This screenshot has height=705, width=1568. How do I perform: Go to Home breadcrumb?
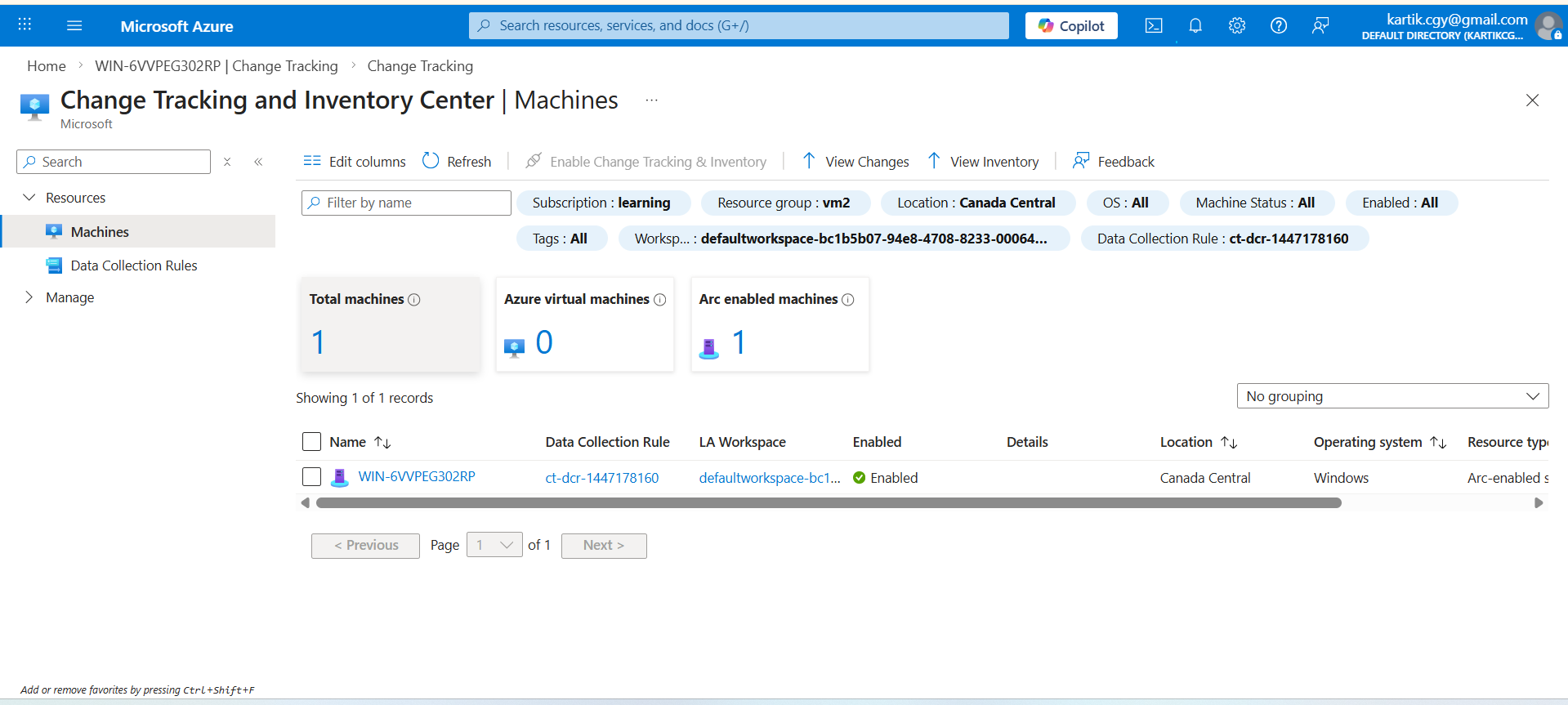point(47,66)
